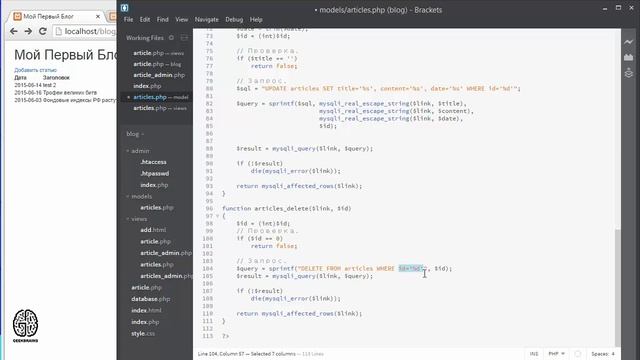Open .htpasswd in admin folder
The width and height of the screenshot is (640, 360).
click(155, 173)
